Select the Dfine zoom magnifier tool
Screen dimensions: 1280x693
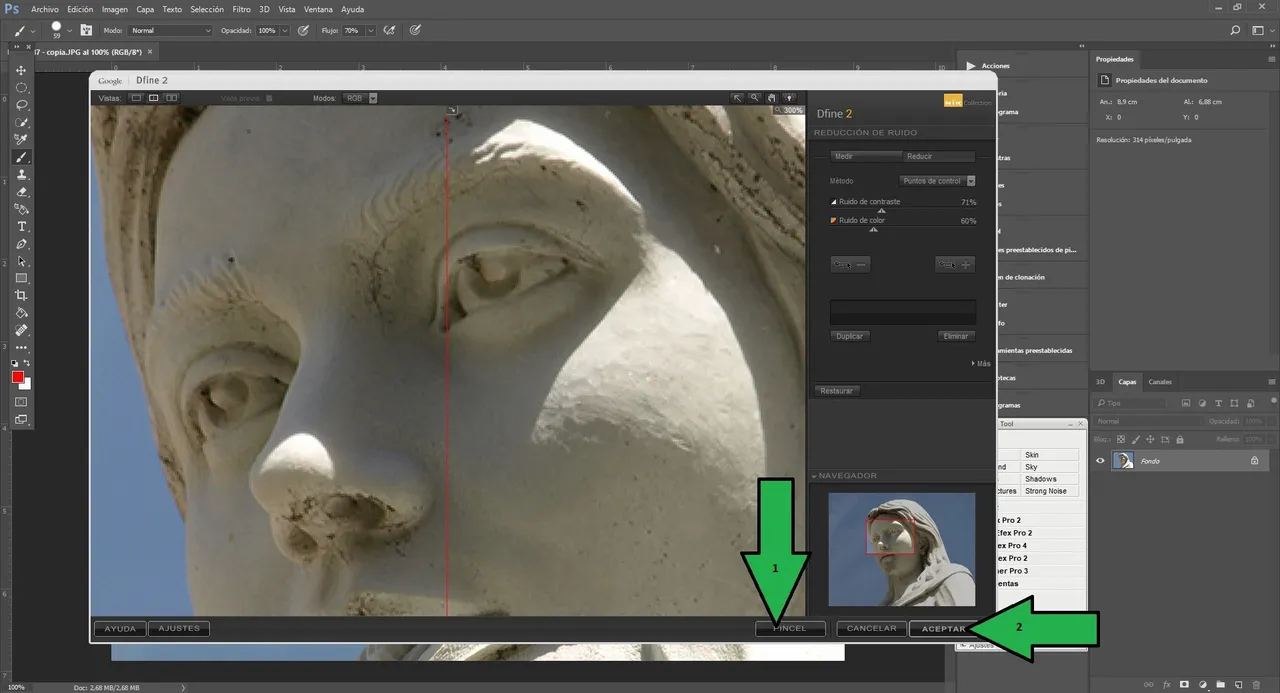[755, 98]
